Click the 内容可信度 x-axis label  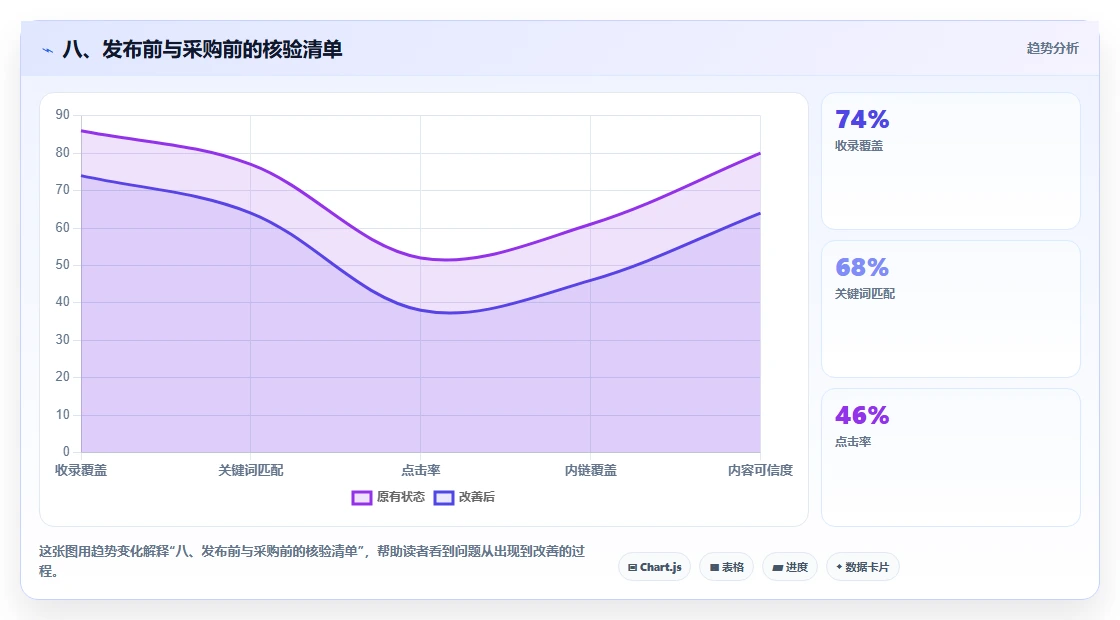[x=760, y=470]
